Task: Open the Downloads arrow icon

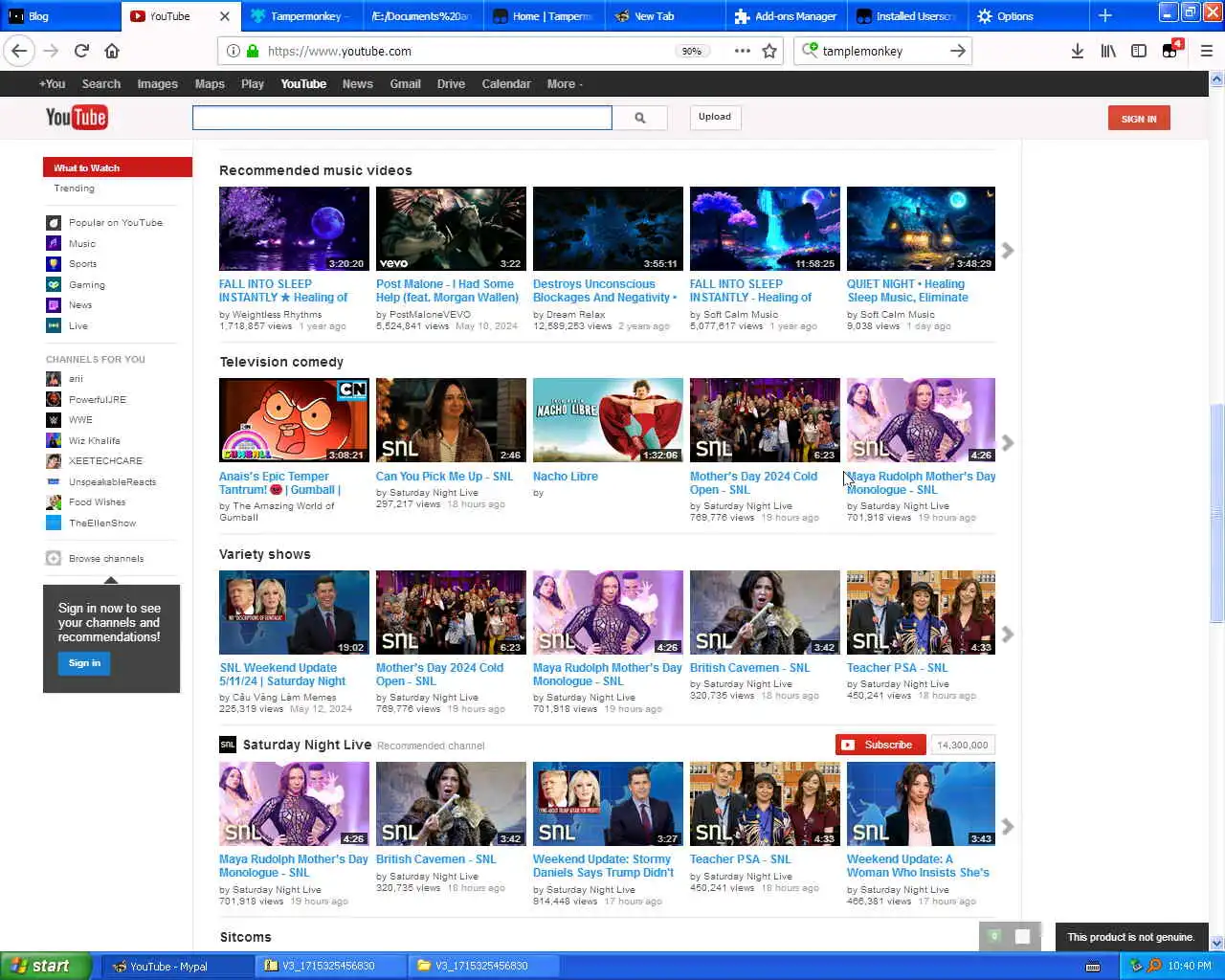Action: 1078,51
